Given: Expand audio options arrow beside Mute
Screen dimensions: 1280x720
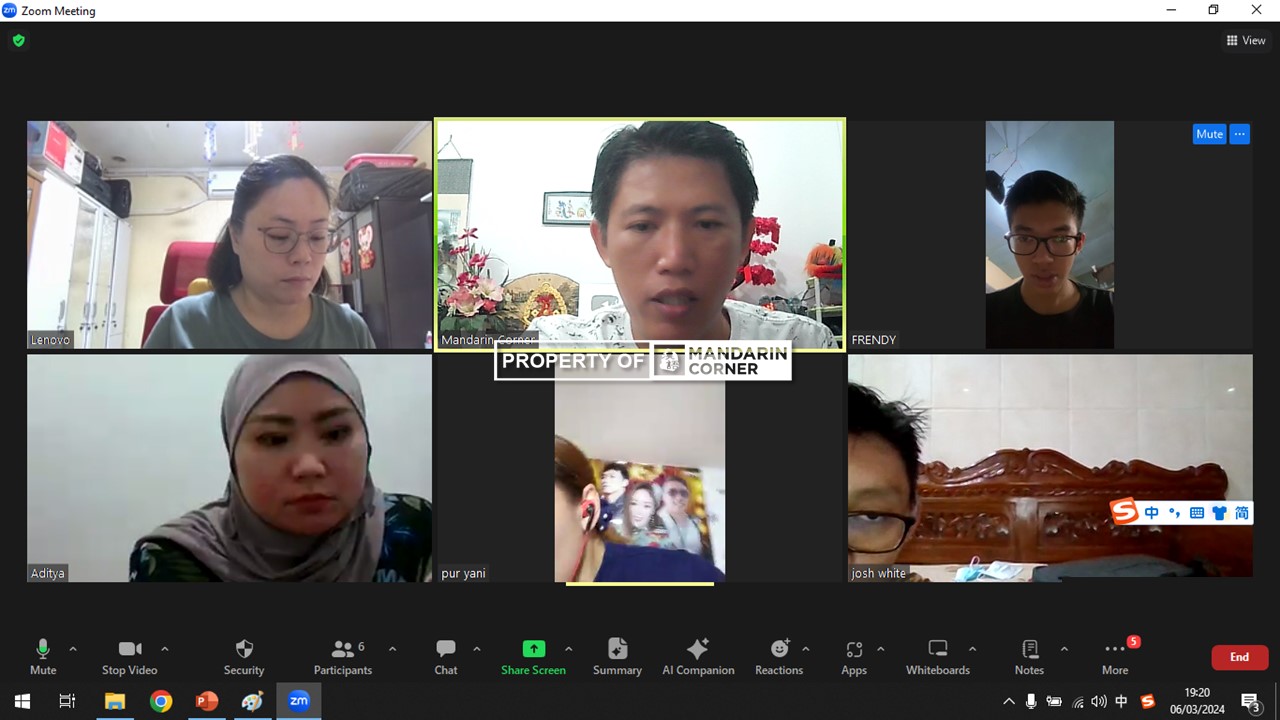Looking at the screenshot, I should [x=73, y=649].
